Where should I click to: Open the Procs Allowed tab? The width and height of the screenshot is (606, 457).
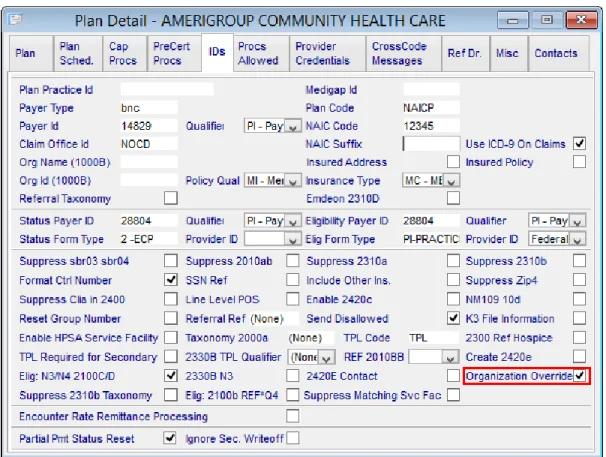point(261,53)
